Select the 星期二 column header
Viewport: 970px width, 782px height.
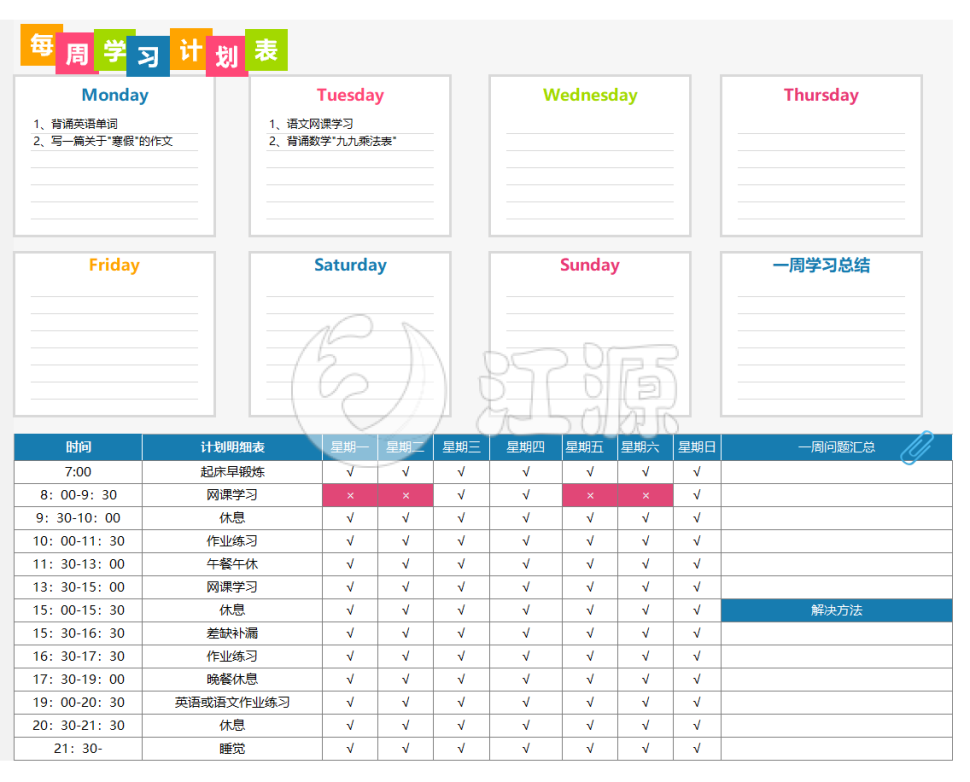(x=405, y=447)
